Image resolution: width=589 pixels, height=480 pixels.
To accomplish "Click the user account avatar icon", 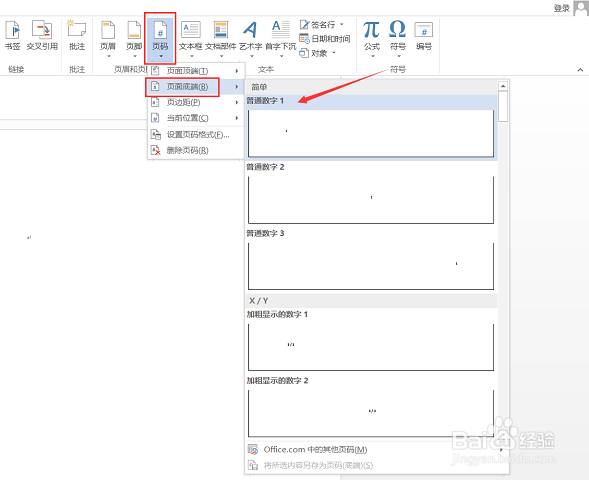I will [581, 8].
